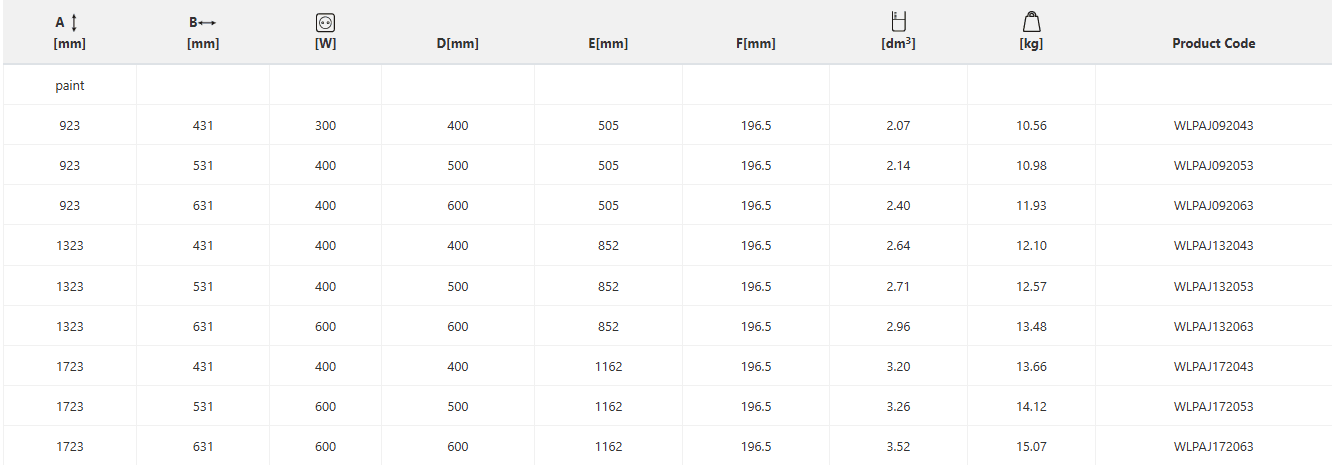Click the vertical height arrow icon beside A

click(x=74, y=22)
